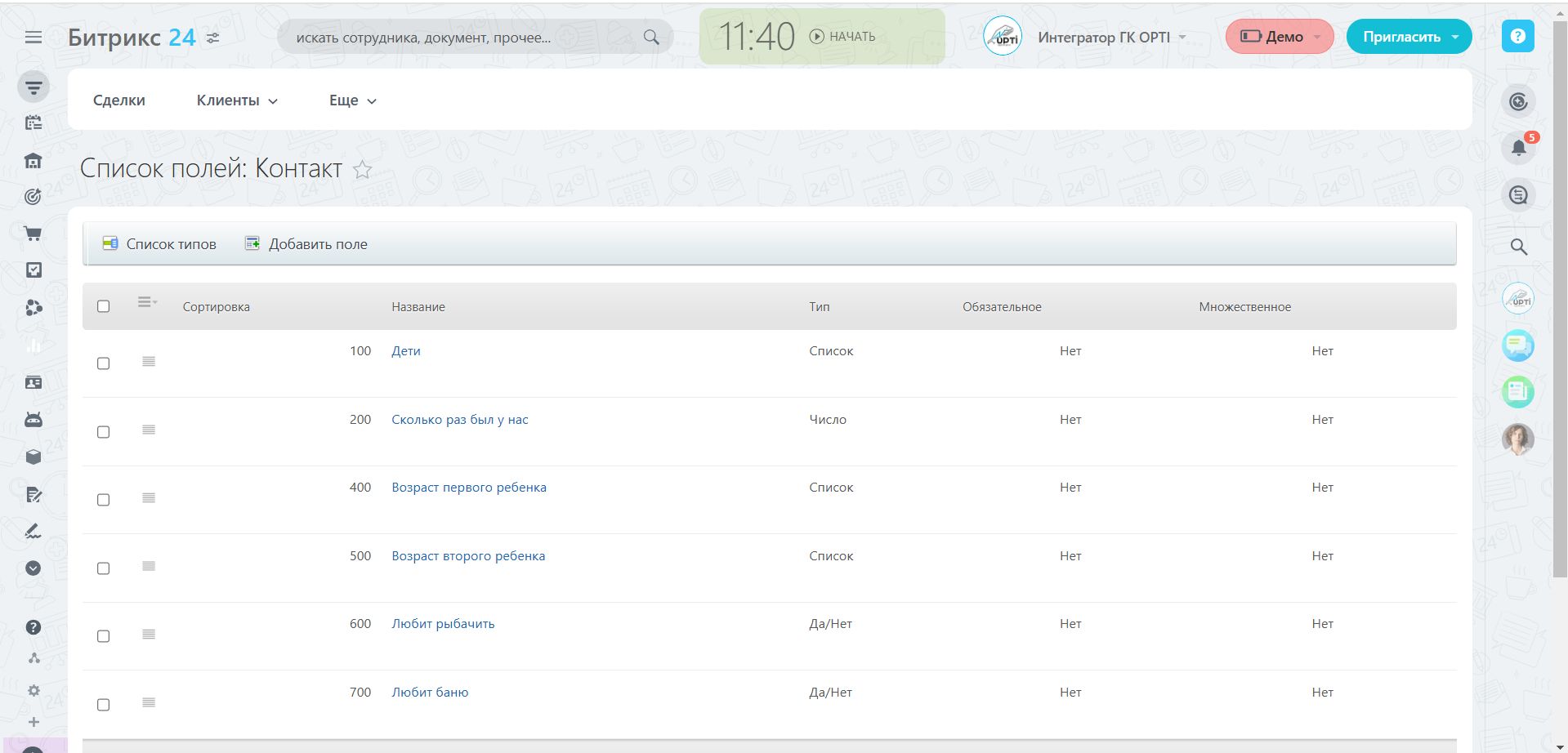Screen dimensions: 1568x753
Task: Click the notifications bell icon
Action: (x=1518, y=148)
